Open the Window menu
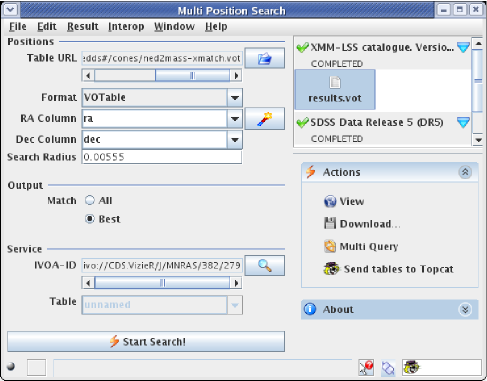The height and width of the screenshot is (381, 487). pos(174,26)
